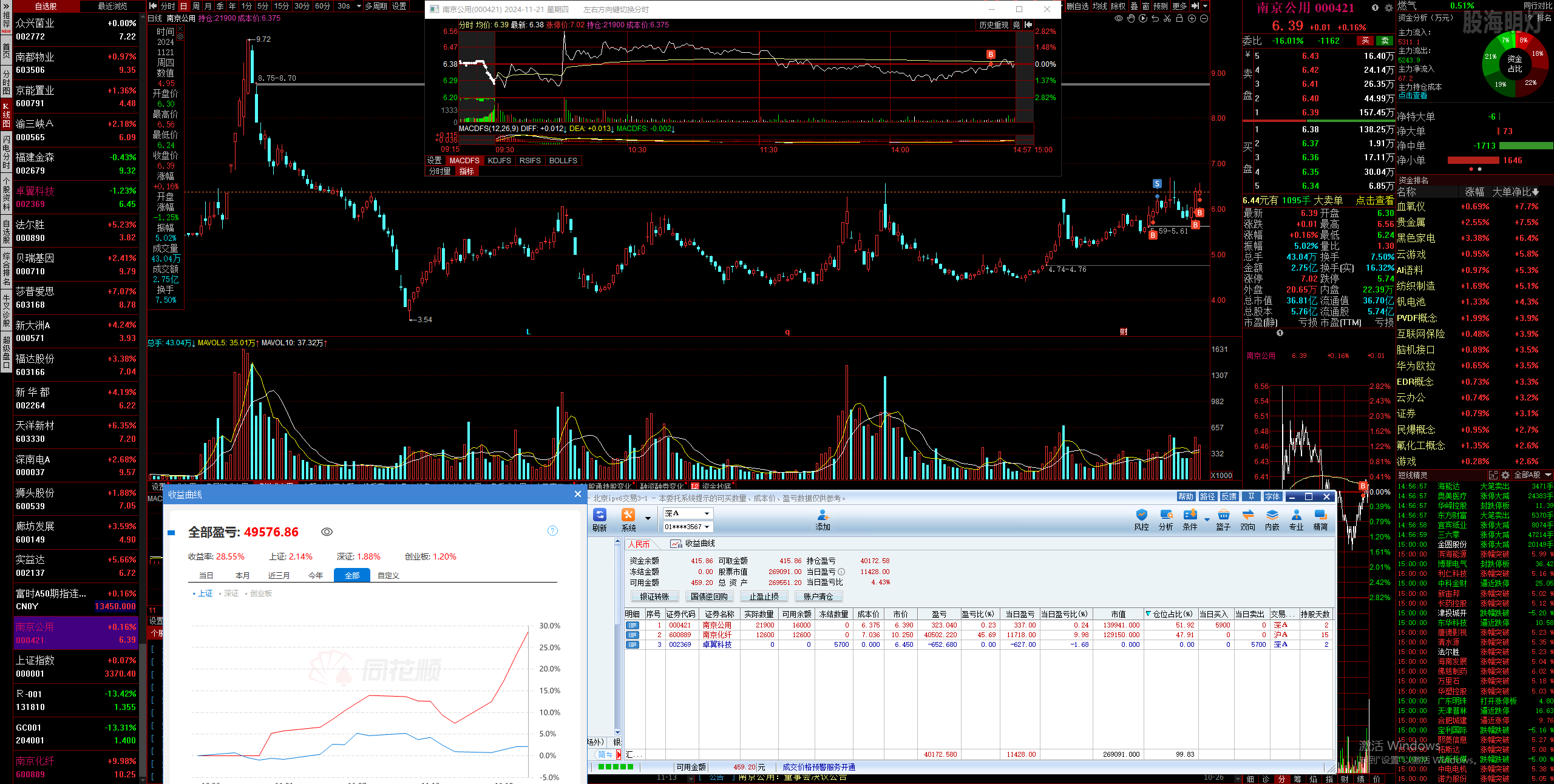Expand the arrow next to 系统 icon
Screen dimensions: 1554x784
pos(648,519)
